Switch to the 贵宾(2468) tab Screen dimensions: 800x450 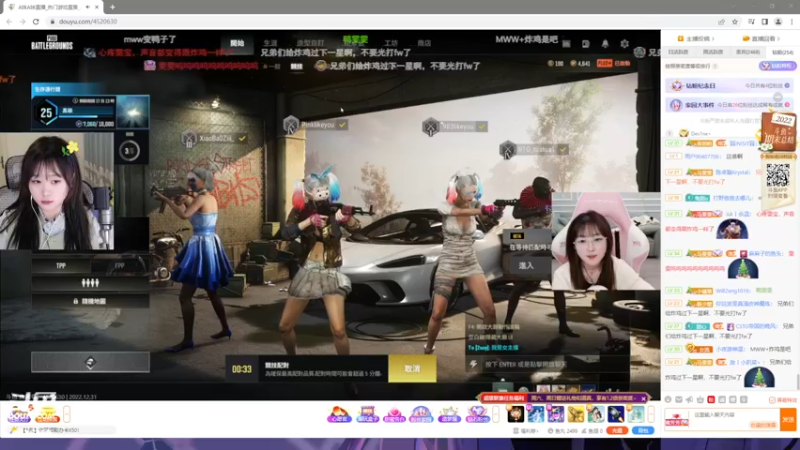click(x=748, y=52)
